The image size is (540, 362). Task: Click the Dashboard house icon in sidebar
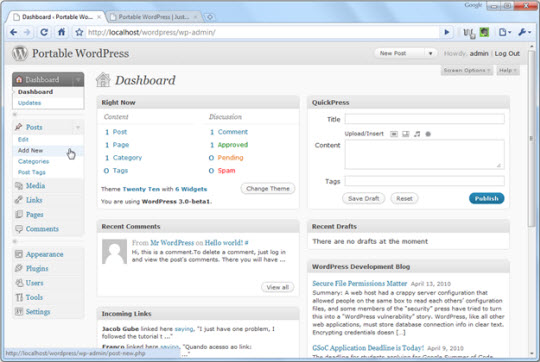[19, 80]
